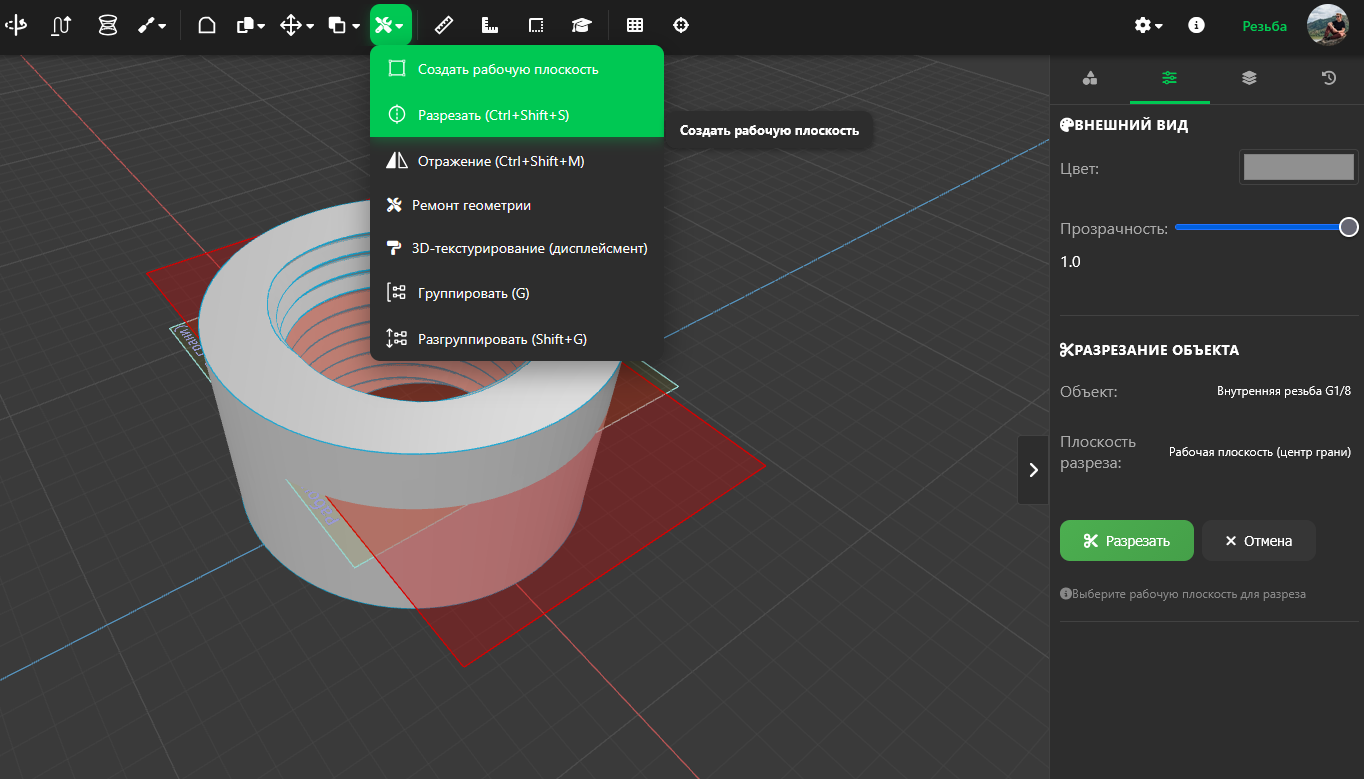Switch to the shapes panel tab
Viewport: 1364px width, 779px height.
pyautogui.click(x=1090, y=79)
